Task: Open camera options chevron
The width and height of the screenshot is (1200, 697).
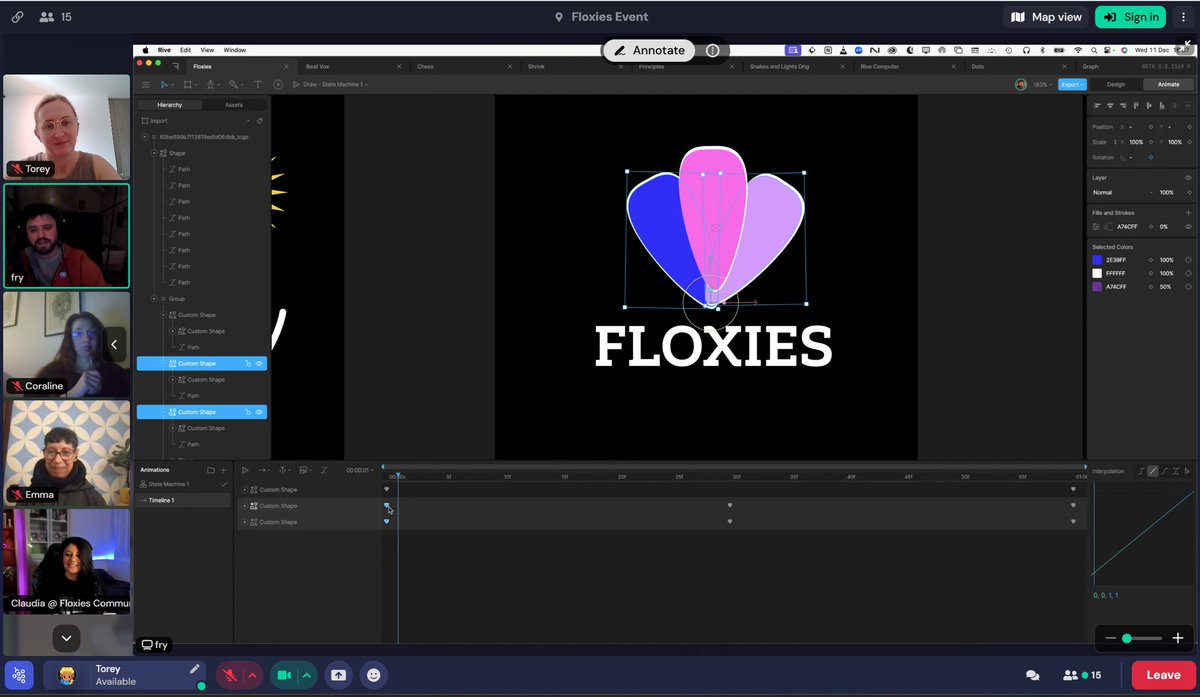Action: tap(306, 675)
